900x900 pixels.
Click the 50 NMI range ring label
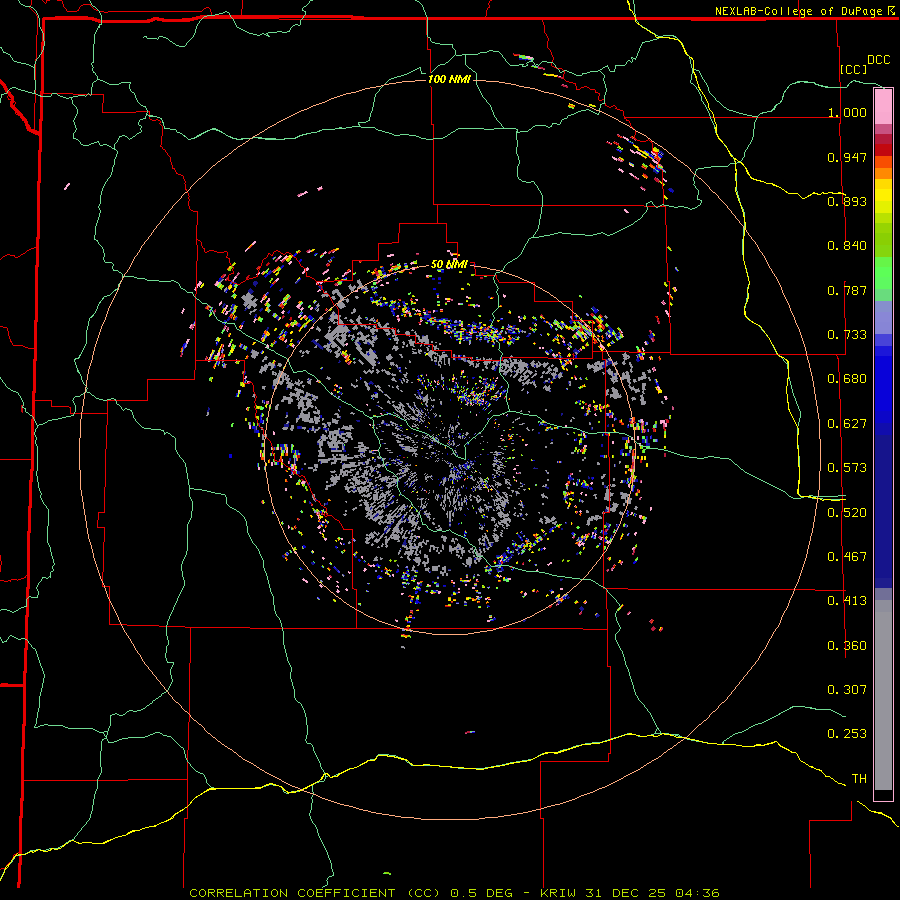pos(449,264)
